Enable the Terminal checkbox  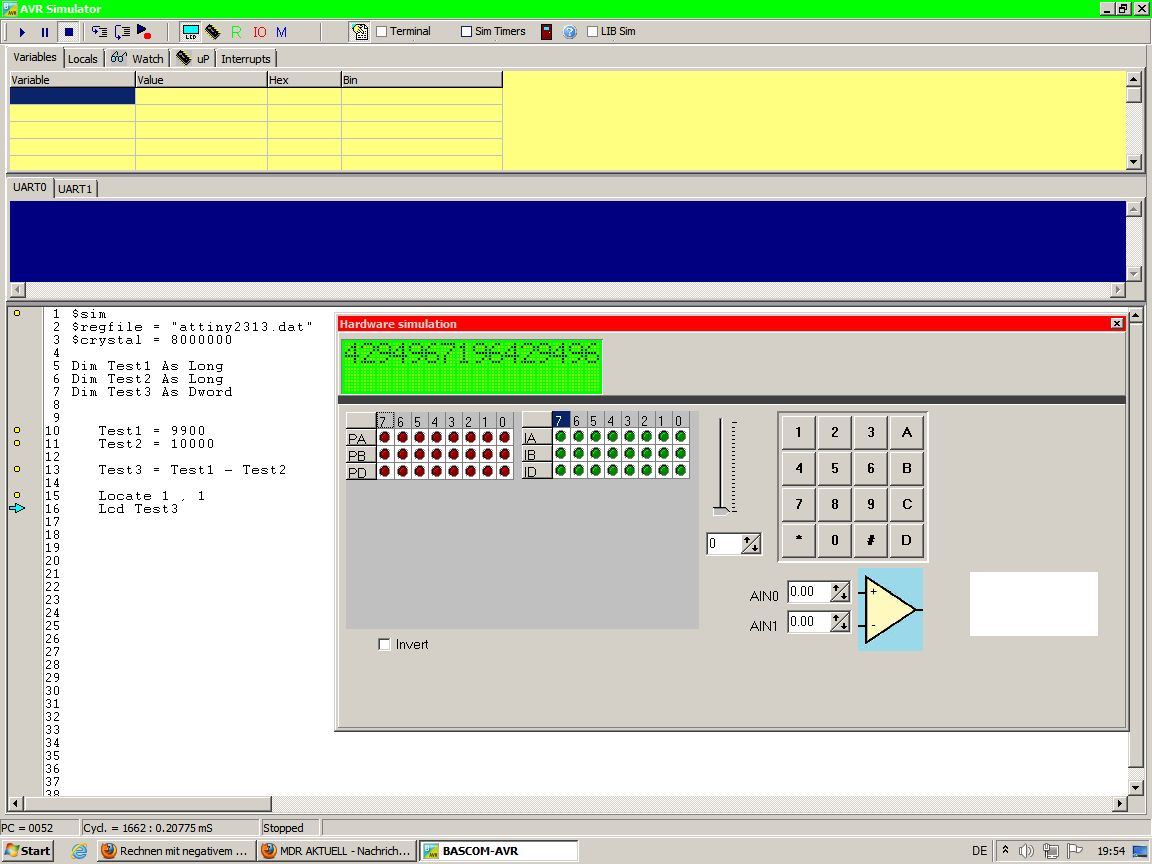[x=381, y=32]
